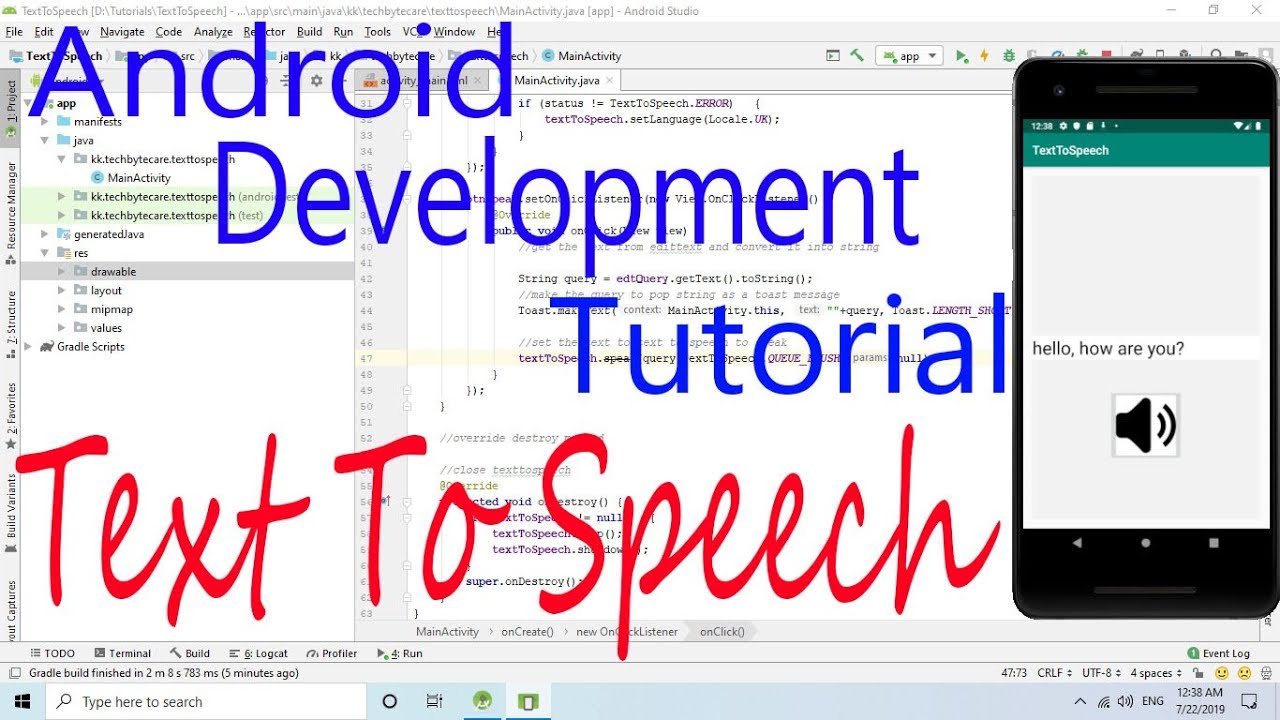This screenshot has height=720, width=1280.
Task: Toggle the TODO tool window
Action: [53, 653]
